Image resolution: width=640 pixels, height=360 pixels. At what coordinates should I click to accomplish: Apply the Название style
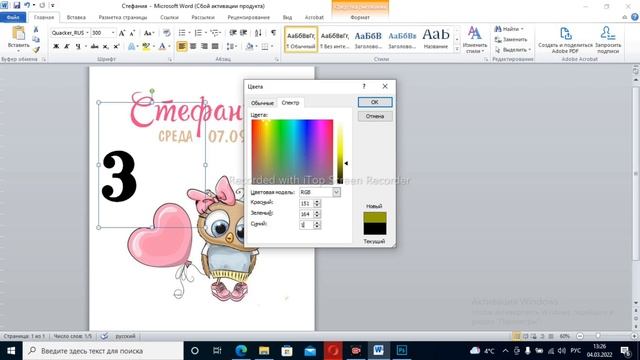[x=436, y=40]
